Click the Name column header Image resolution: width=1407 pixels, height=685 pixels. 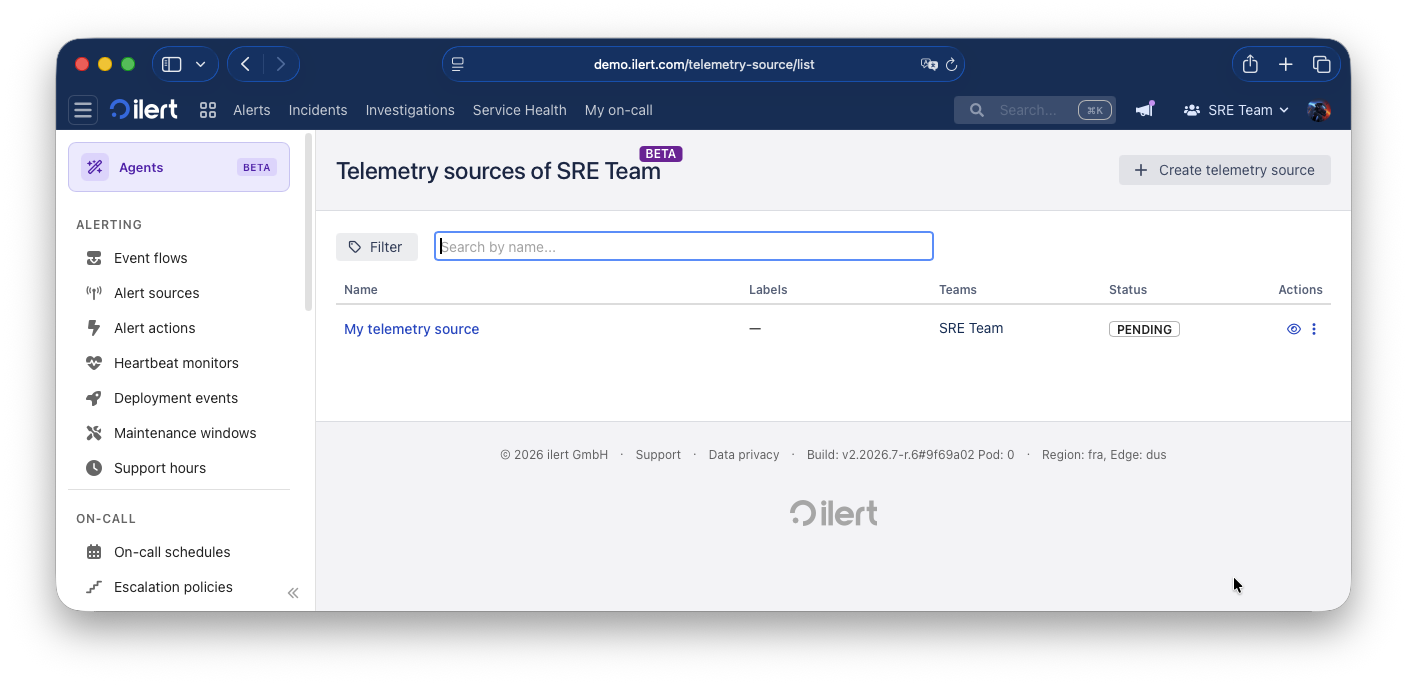(x=361, y=290)
